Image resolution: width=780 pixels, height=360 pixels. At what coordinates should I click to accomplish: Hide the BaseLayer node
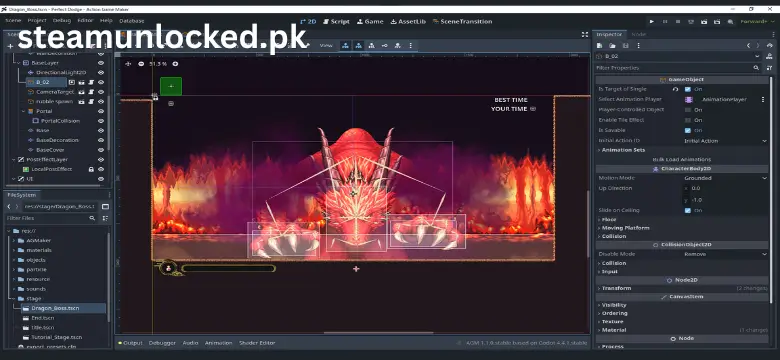[101, 63]
